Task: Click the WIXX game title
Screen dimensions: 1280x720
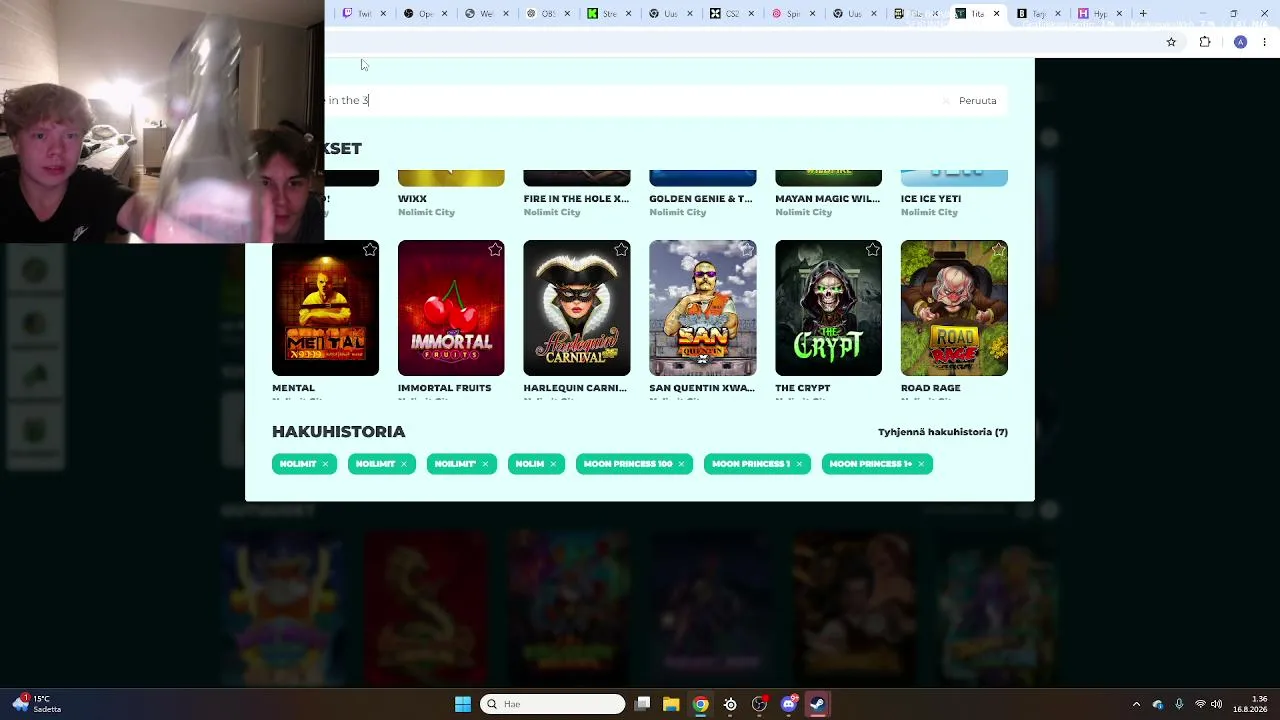Action: click(x=412, y=199)
